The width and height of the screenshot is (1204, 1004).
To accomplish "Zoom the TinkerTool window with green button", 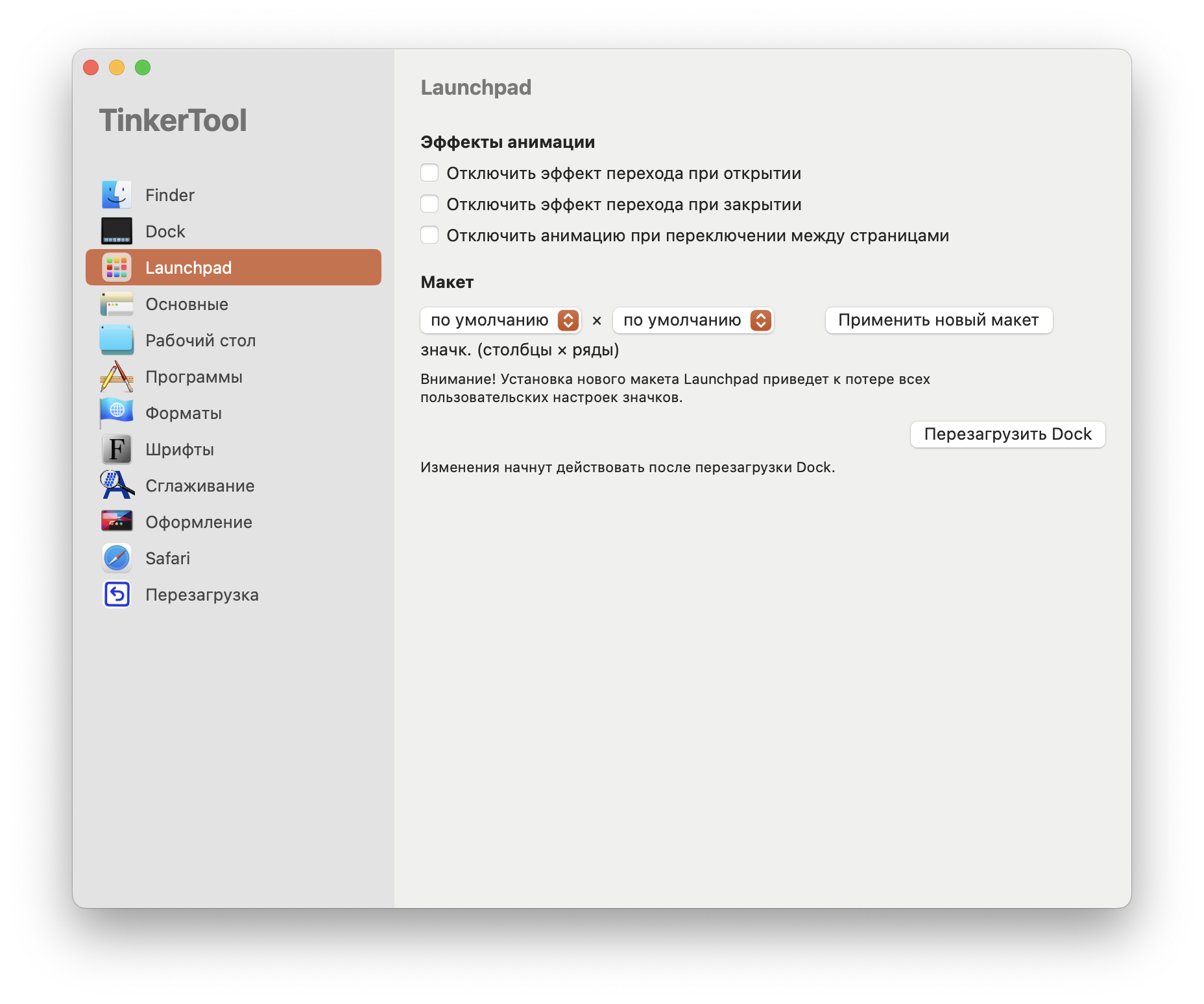I will coord(143,67).
